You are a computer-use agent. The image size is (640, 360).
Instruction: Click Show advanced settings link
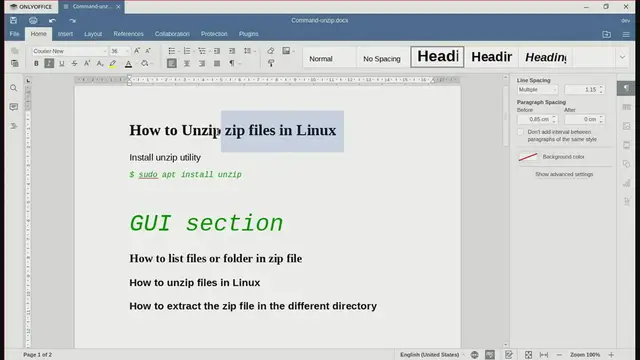click(x=564, y=174)
